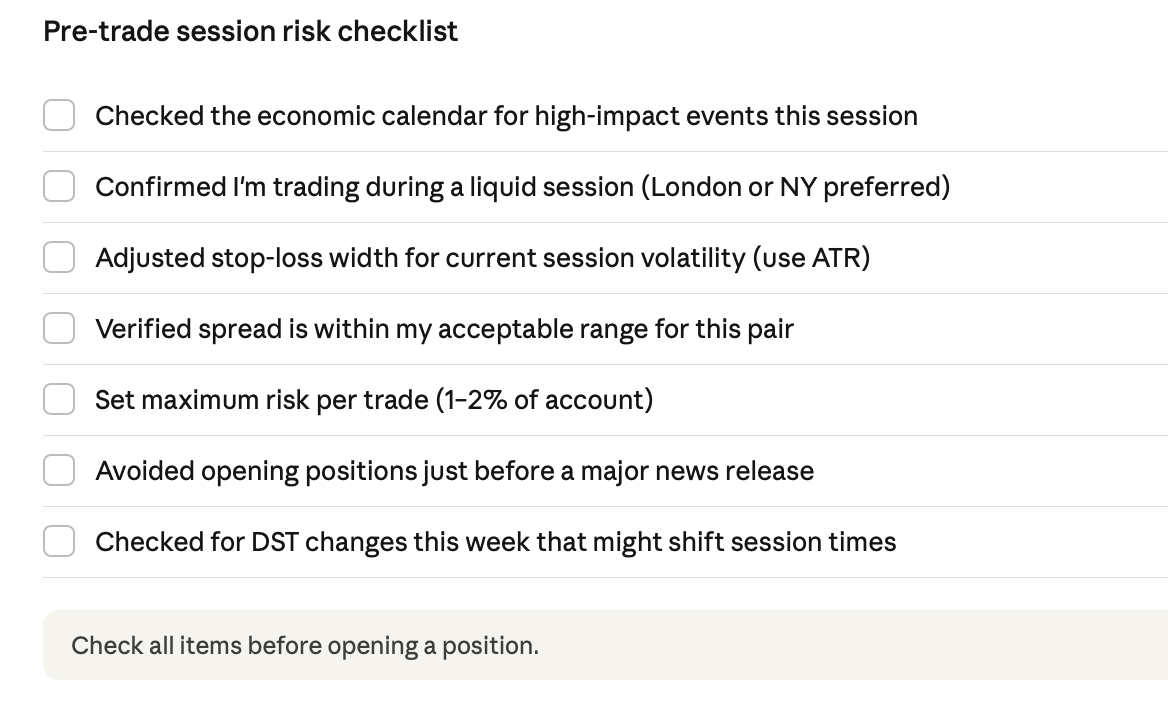Check the liquid session confirmation box
The image size is (1168, 703).
[59, 186]
